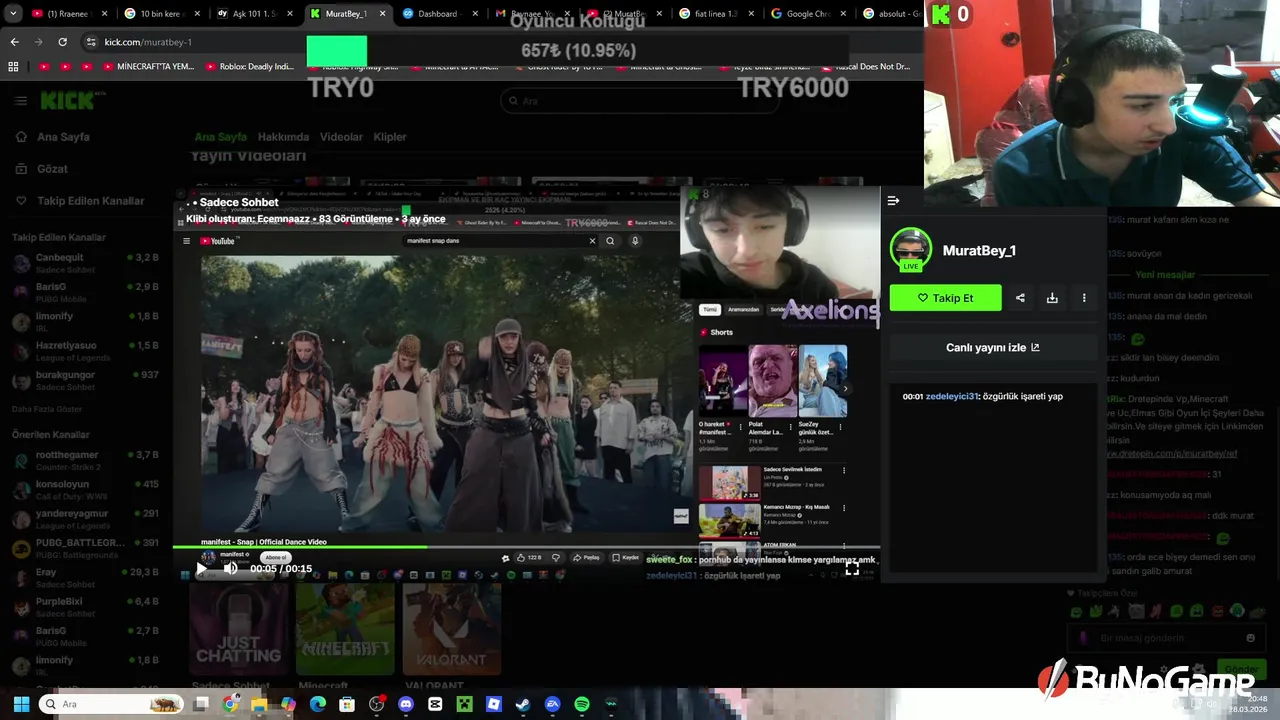Viewport: 1280px width, 720px height.
Task: Expand list with Daha Fazla Göster
Action: pyautogui.click(x=47, y=409)
